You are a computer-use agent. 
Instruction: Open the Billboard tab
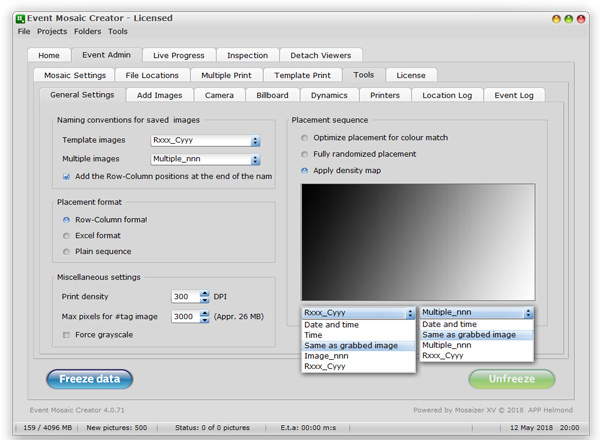click(x=272, y=95)
